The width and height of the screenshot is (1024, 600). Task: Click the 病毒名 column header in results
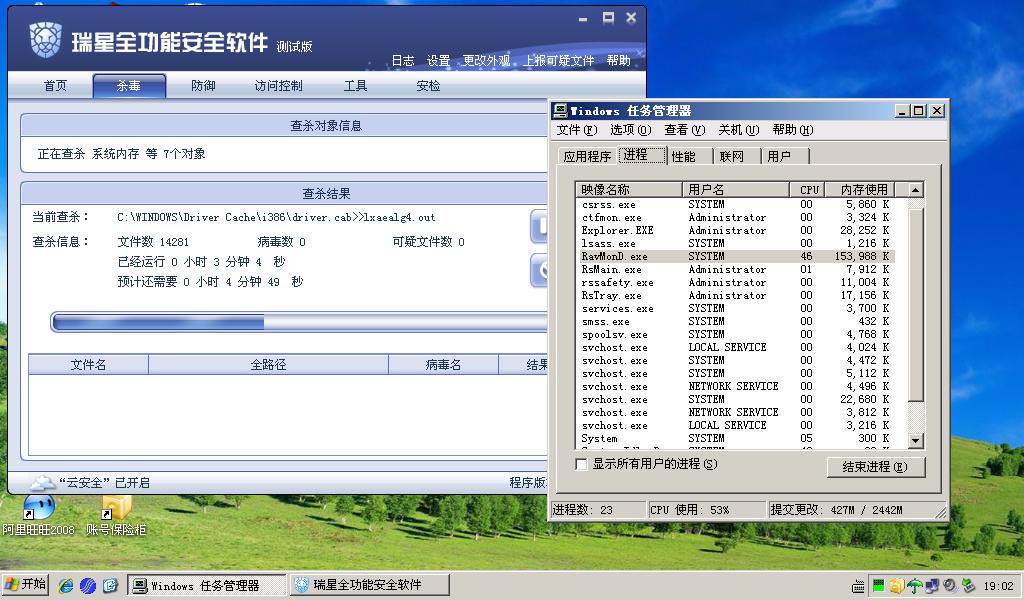click(443, 365)
